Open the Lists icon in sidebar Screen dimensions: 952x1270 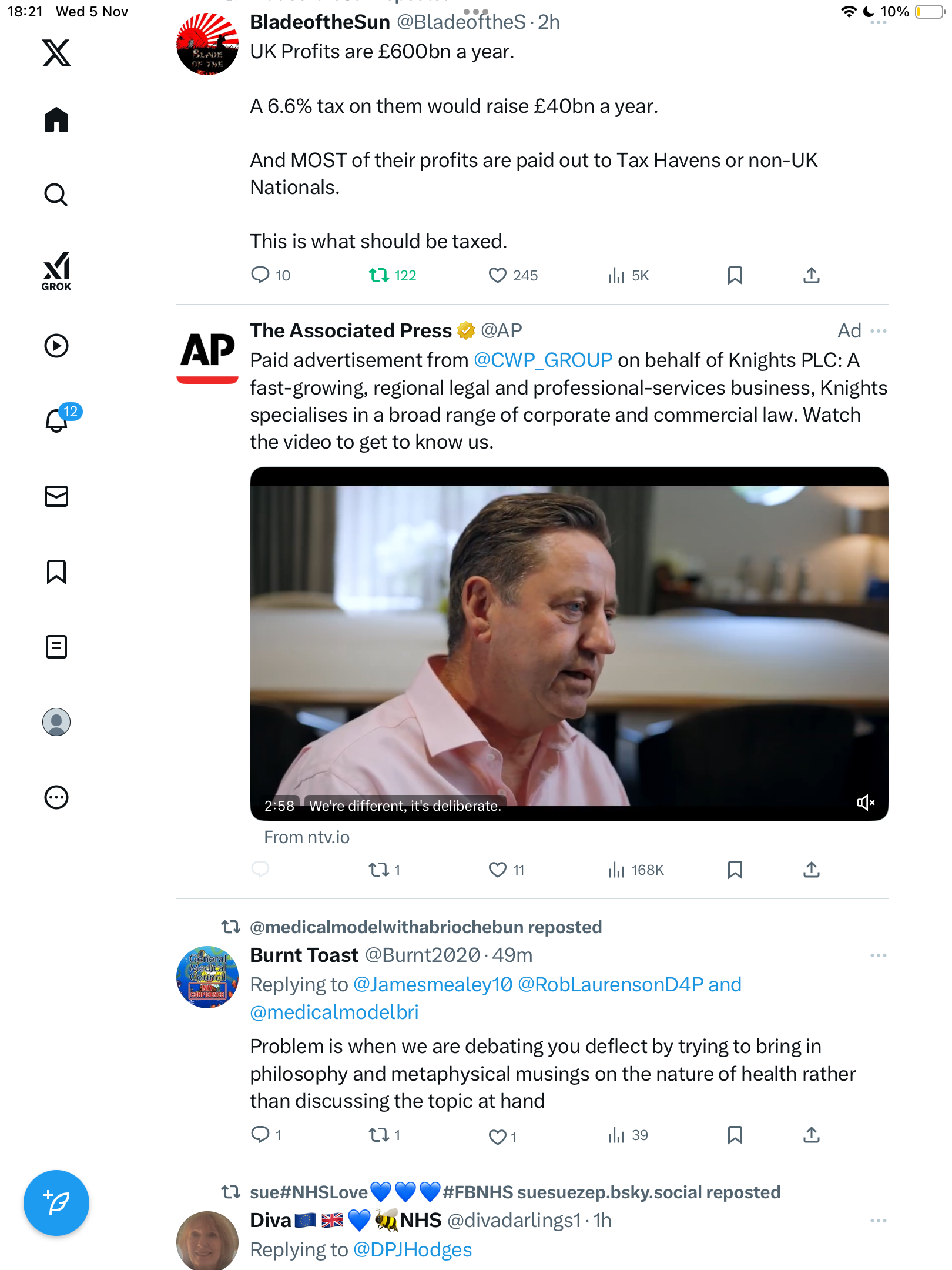56,647
